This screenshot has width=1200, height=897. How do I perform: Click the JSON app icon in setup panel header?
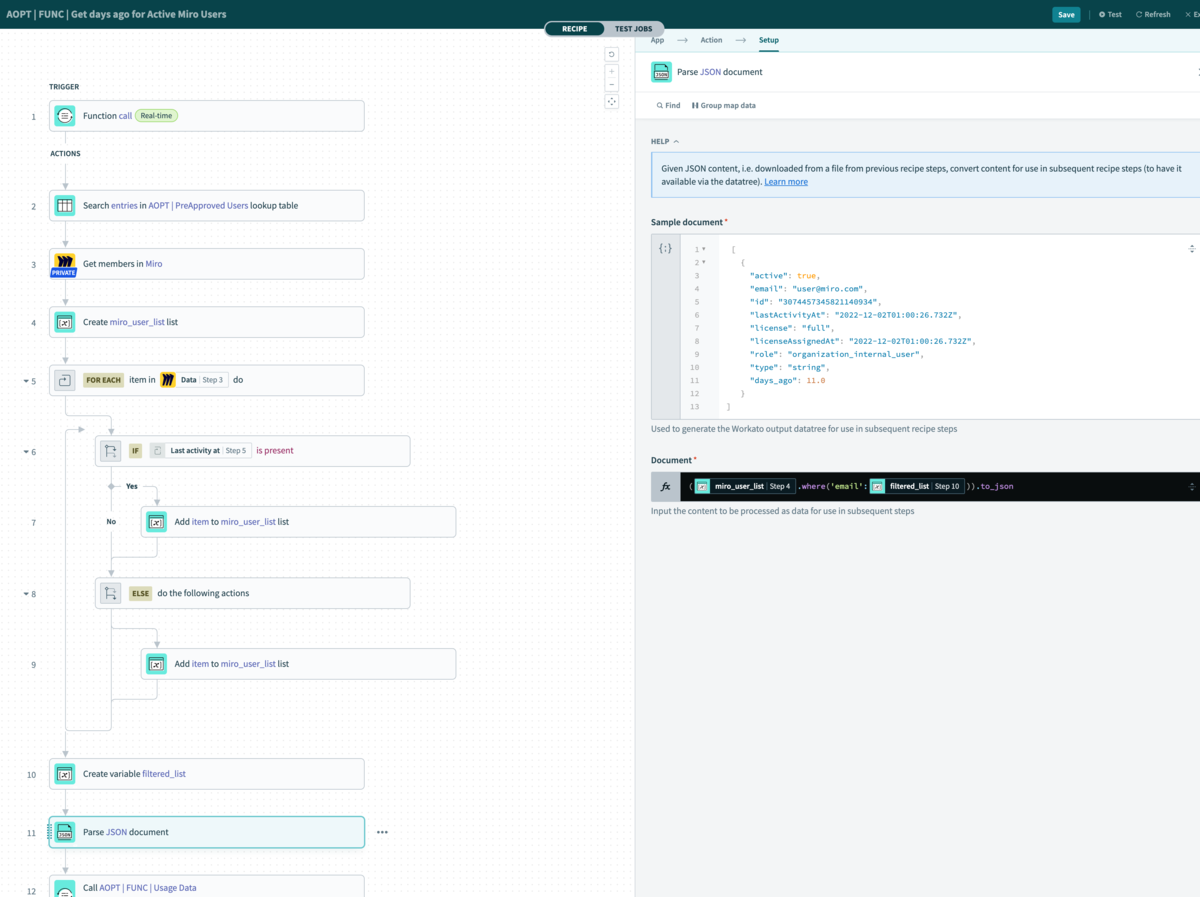coord(661,72)
